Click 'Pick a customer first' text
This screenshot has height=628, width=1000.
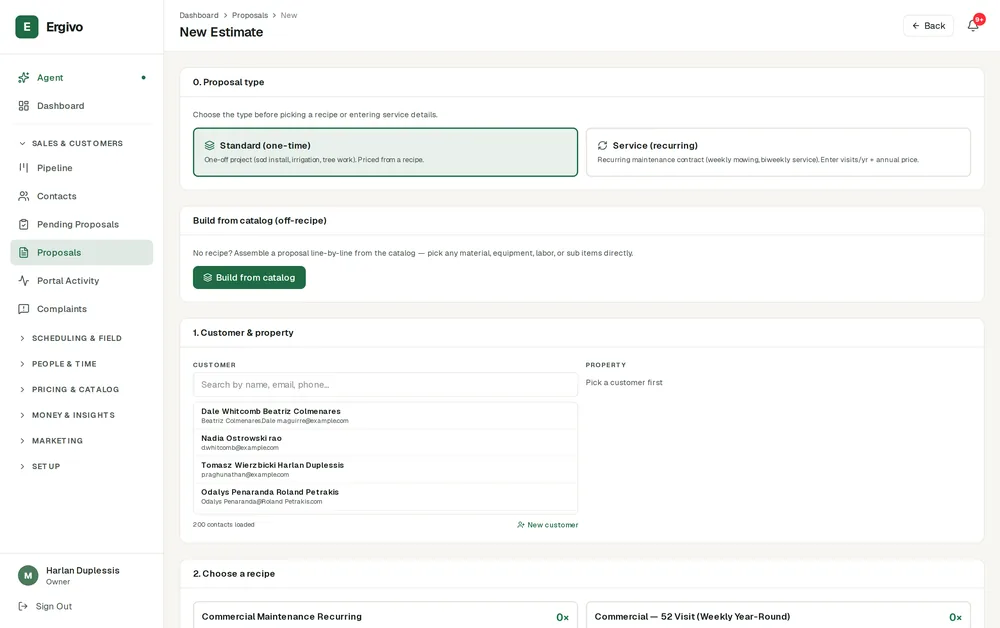(624, 383)
